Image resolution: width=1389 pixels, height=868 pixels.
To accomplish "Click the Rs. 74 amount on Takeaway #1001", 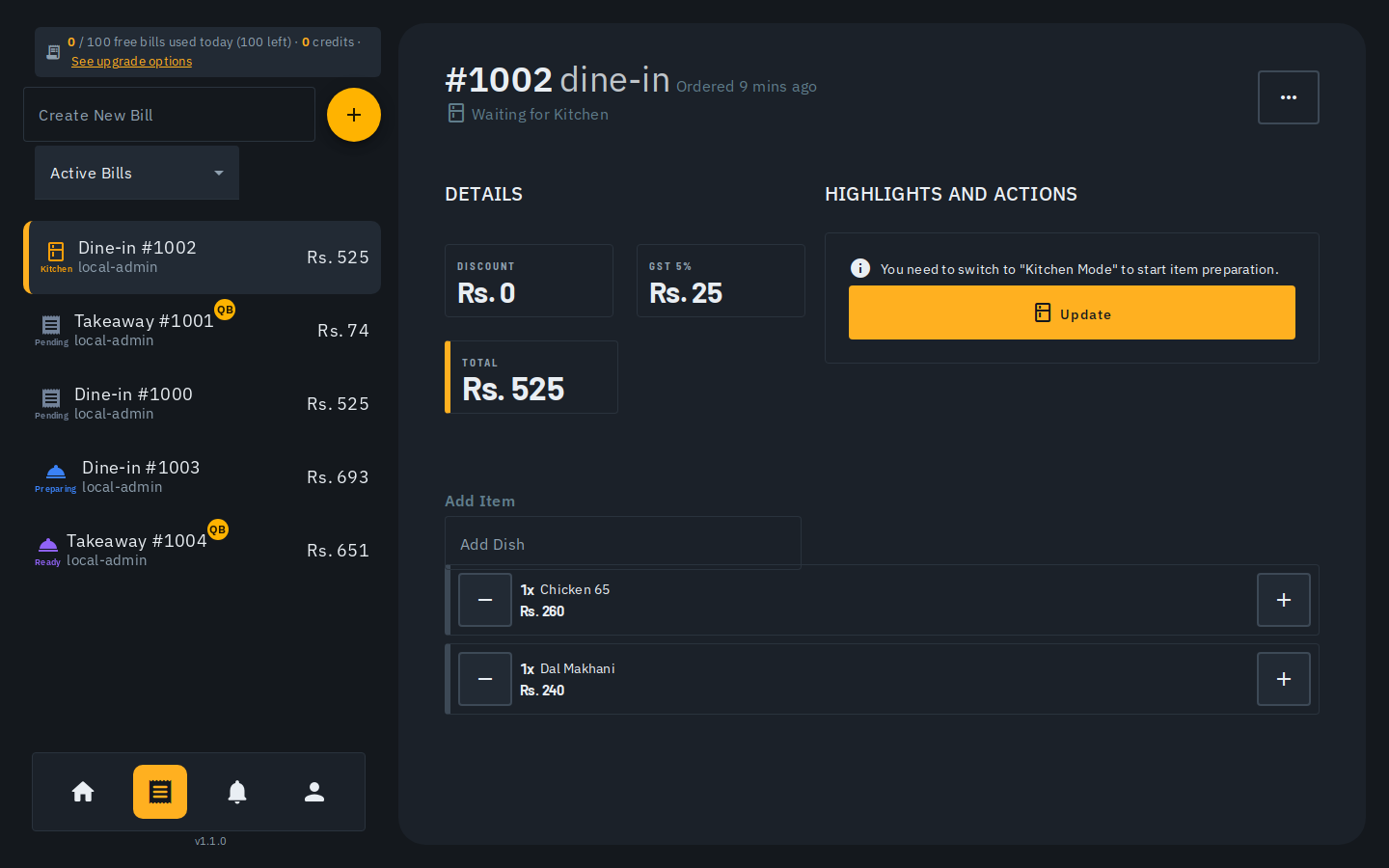I will tap(343, 331).
